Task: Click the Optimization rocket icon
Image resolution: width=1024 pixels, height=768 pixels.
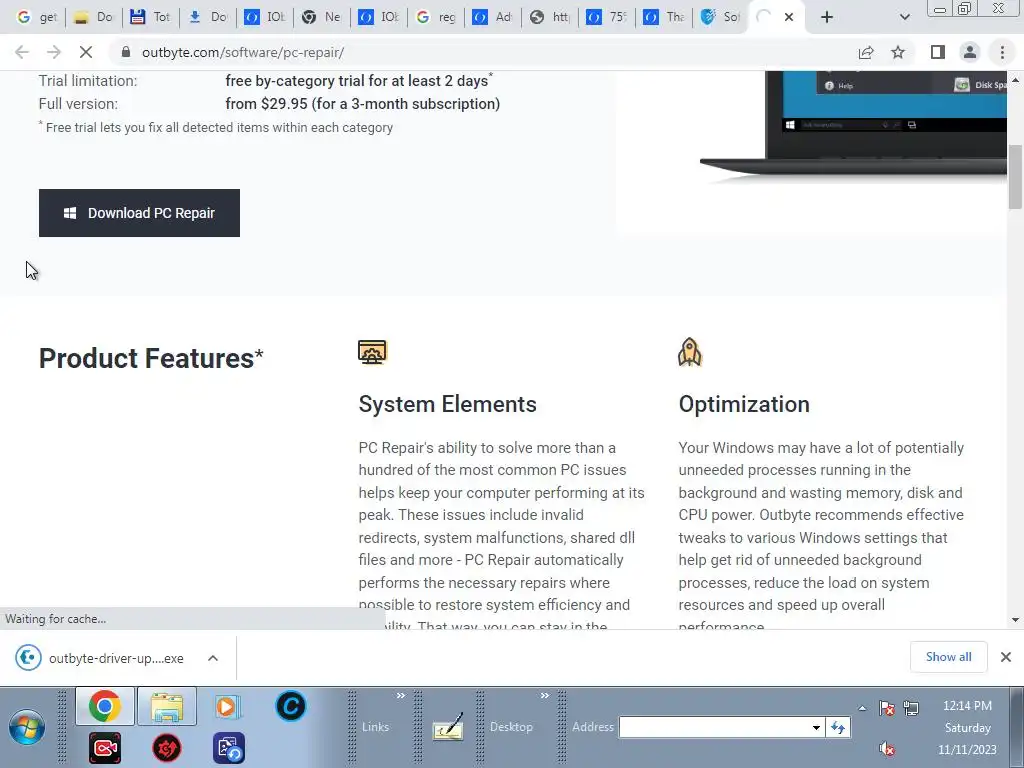Action: (690, 352)
